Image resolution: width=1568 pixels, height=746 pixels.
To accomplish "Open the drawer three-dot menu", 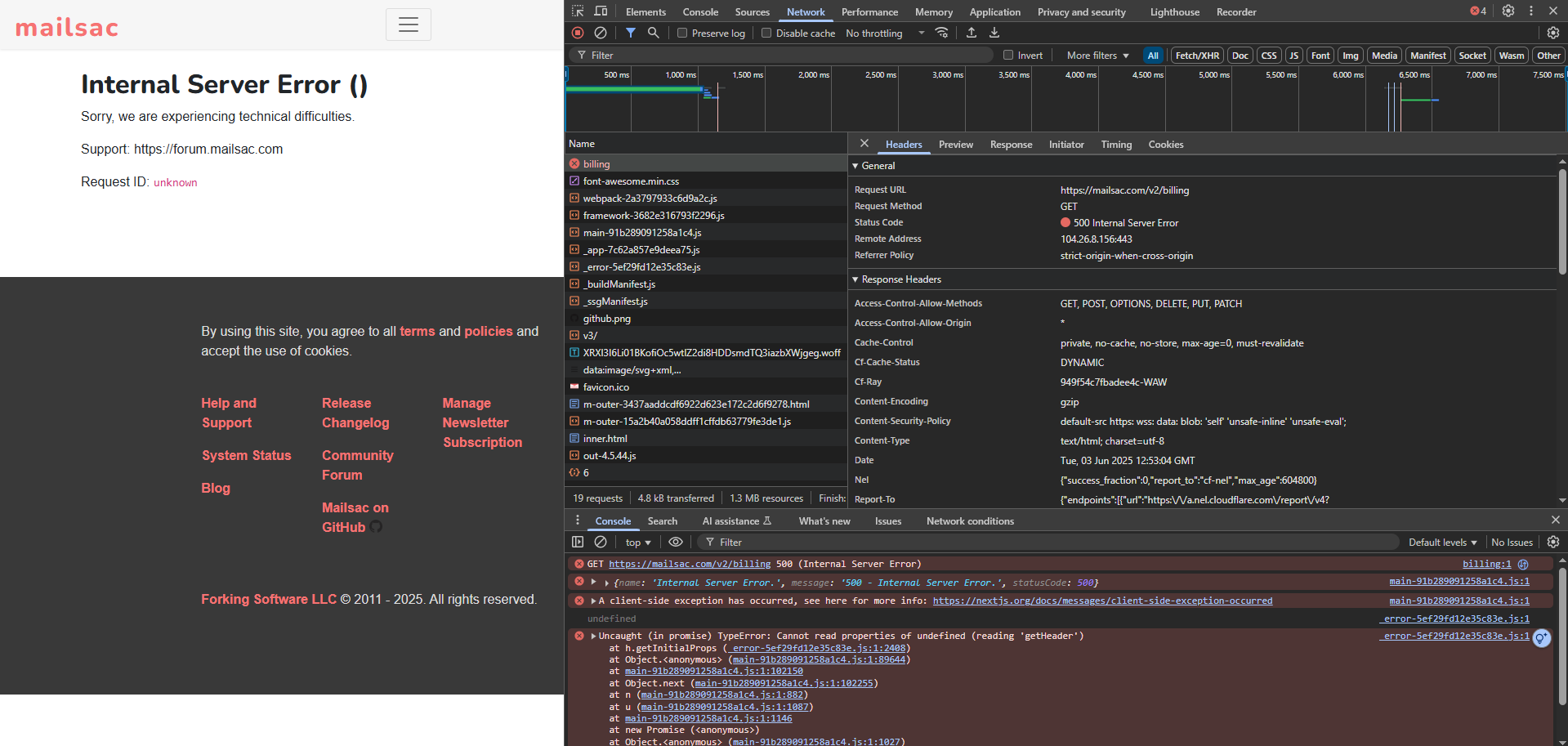I will tap(578, 520).
